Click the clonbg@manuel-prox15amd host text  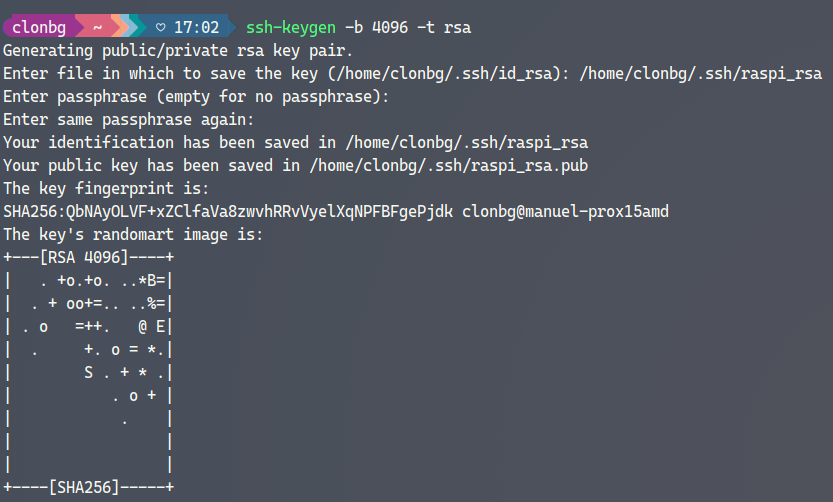point(565,211)
